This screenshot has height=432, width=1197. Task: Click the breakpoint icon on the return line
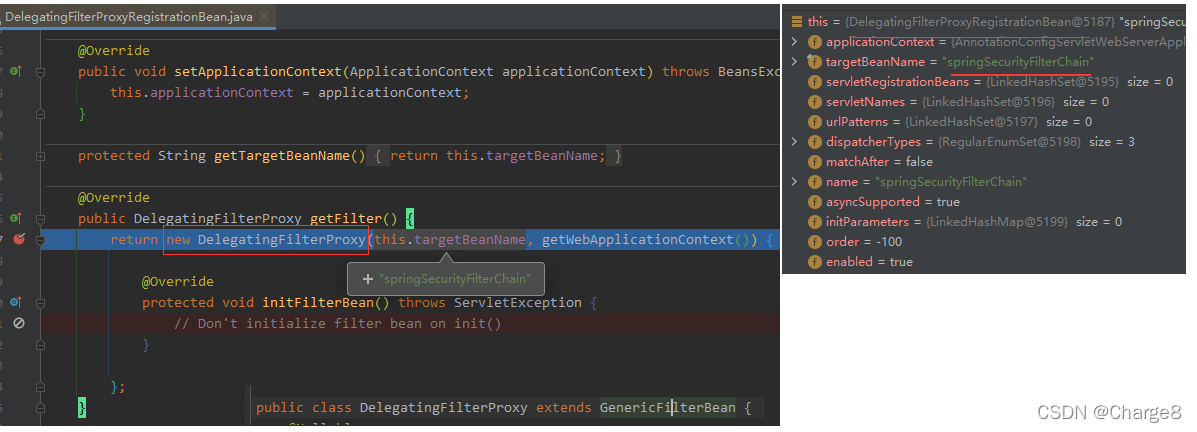tap(18, 240)
